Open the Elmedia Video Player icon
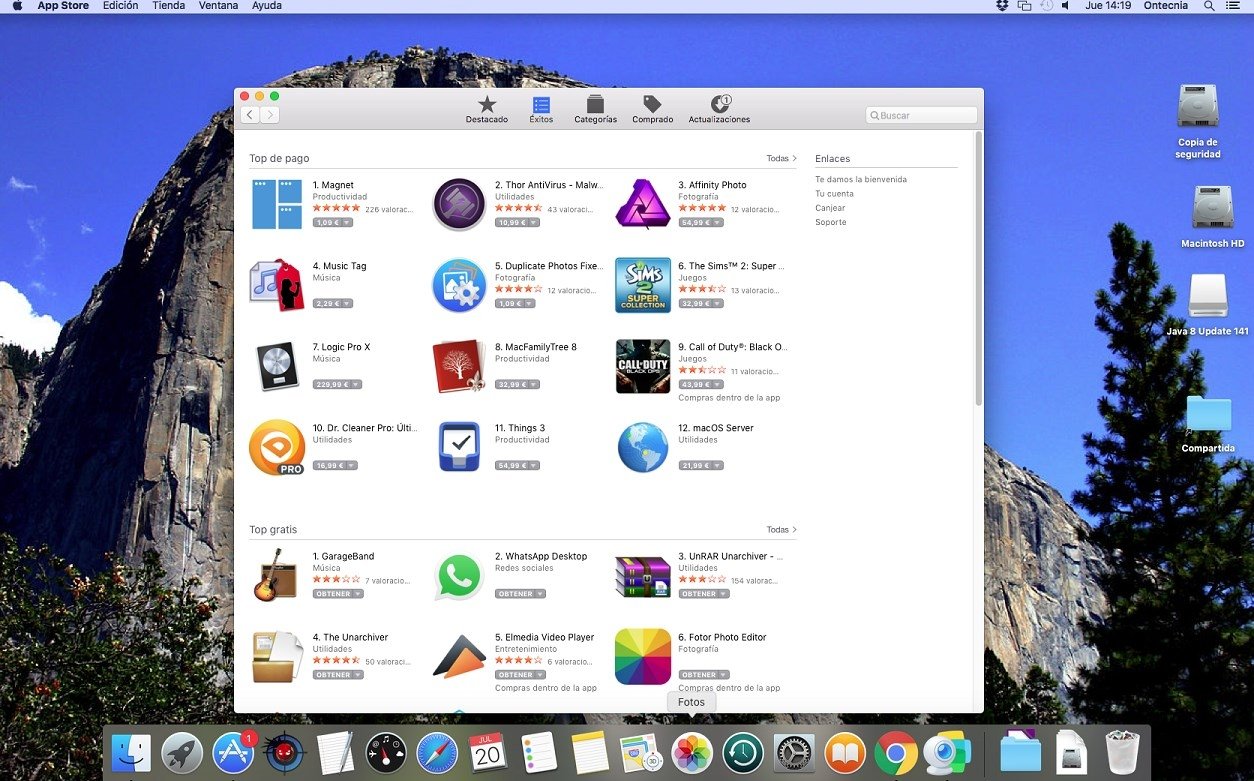This screenshot has height=781, width=1254. click(459, 657)
